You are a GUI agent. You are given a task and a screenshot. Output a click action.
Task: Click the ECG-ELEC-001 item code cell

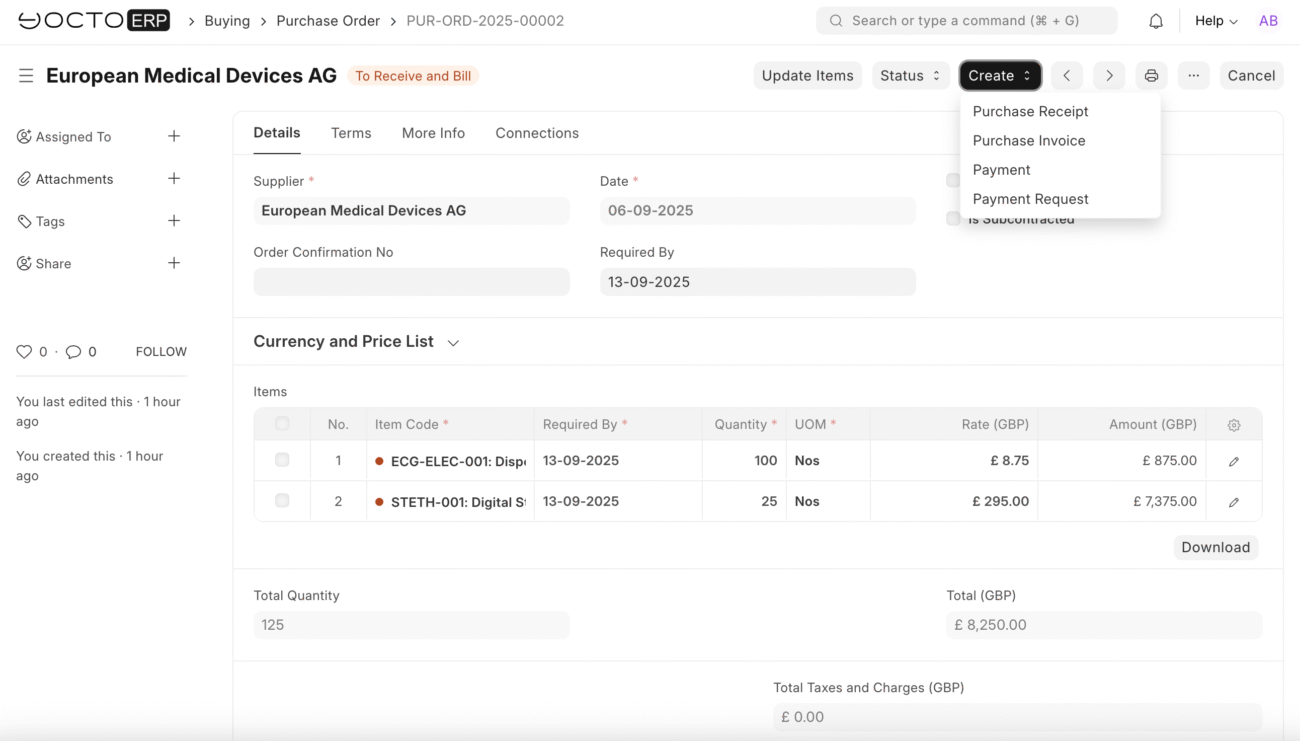pos(450,461)
